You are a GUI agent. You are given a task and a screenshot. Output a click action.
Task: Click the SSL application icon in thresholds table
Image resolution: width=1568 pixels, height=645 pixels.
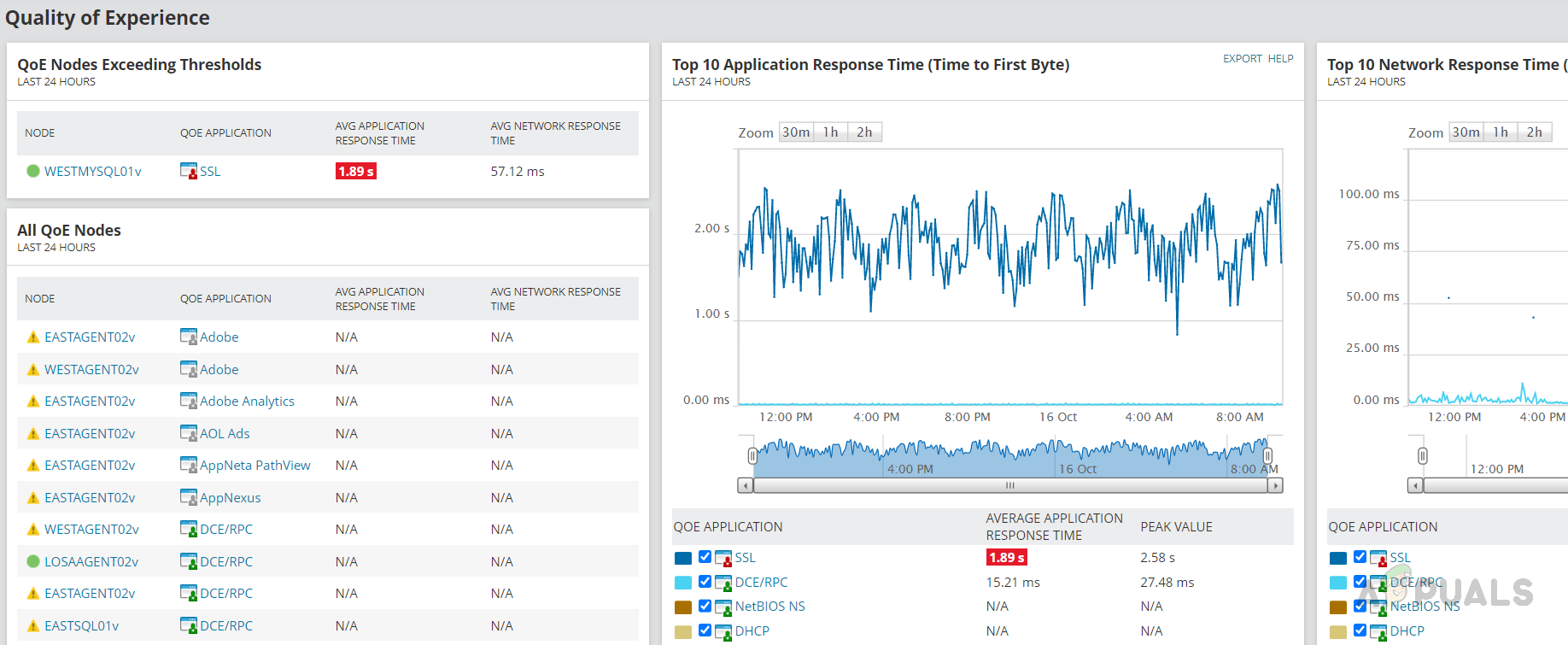[x=188, y=171]
